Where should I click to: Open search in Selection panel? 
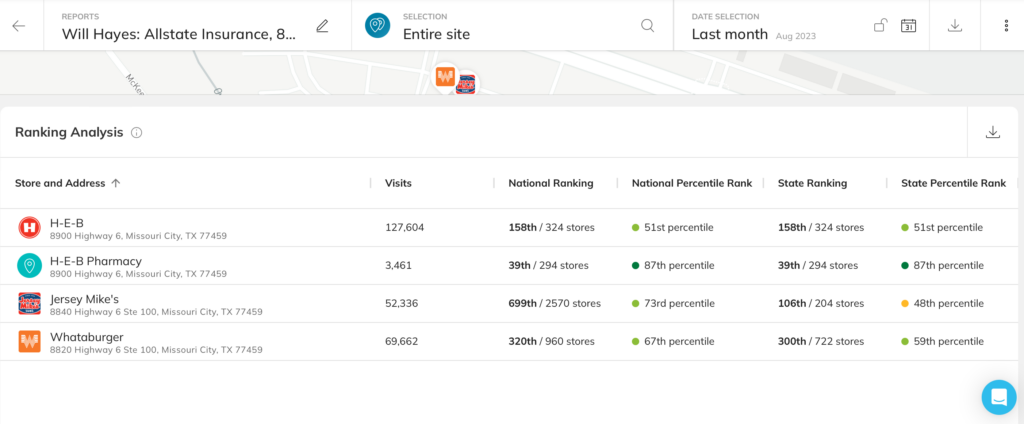coord(647,25)
